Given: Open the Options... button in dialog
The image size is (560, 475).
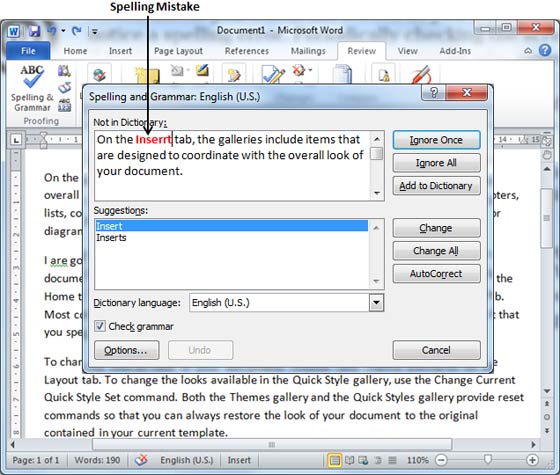Looking at the screenshot, I should [x=126, y=350].
